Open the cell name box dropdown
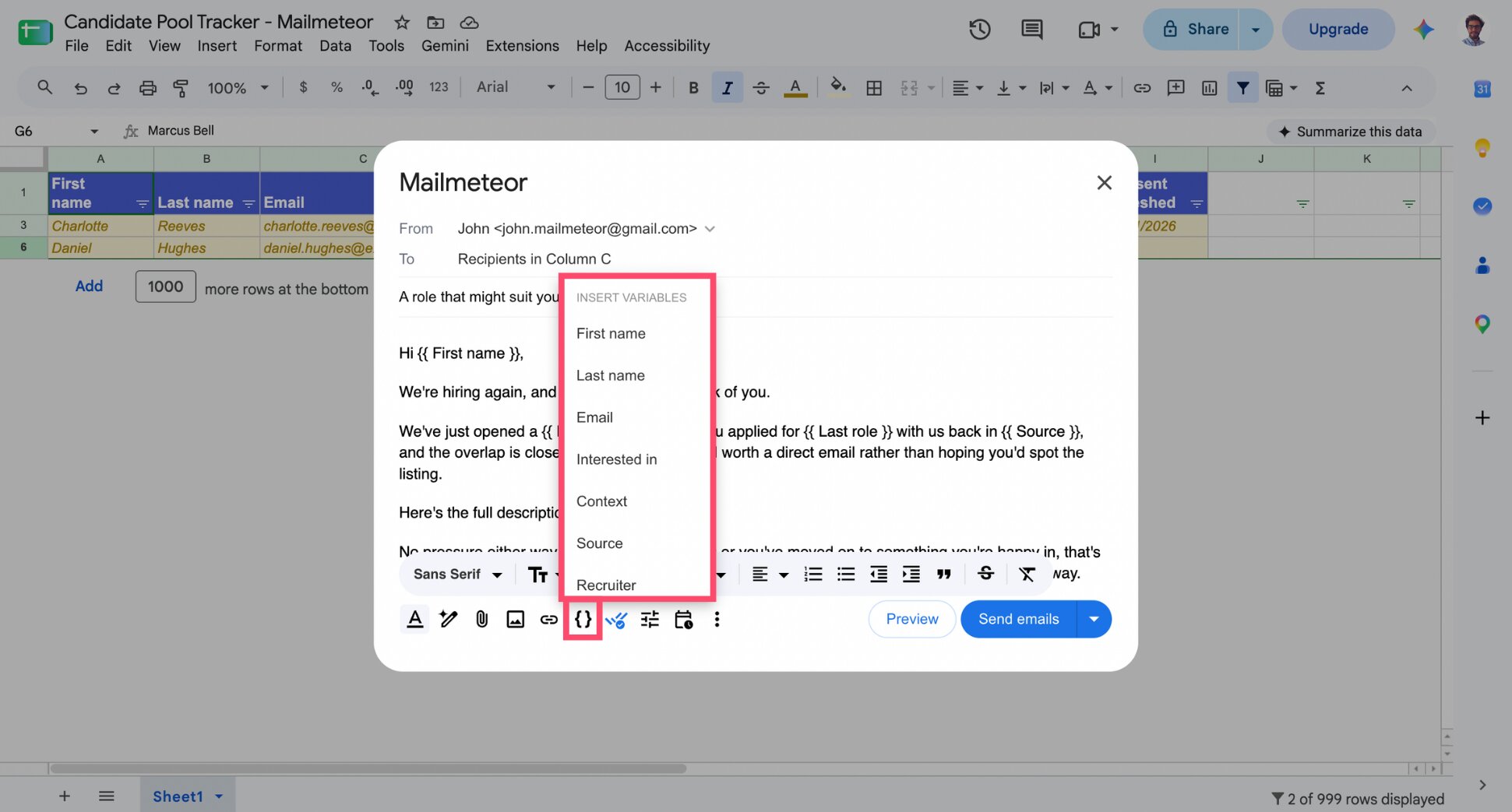Screen dimensions: 1512x812 [93, 131]
